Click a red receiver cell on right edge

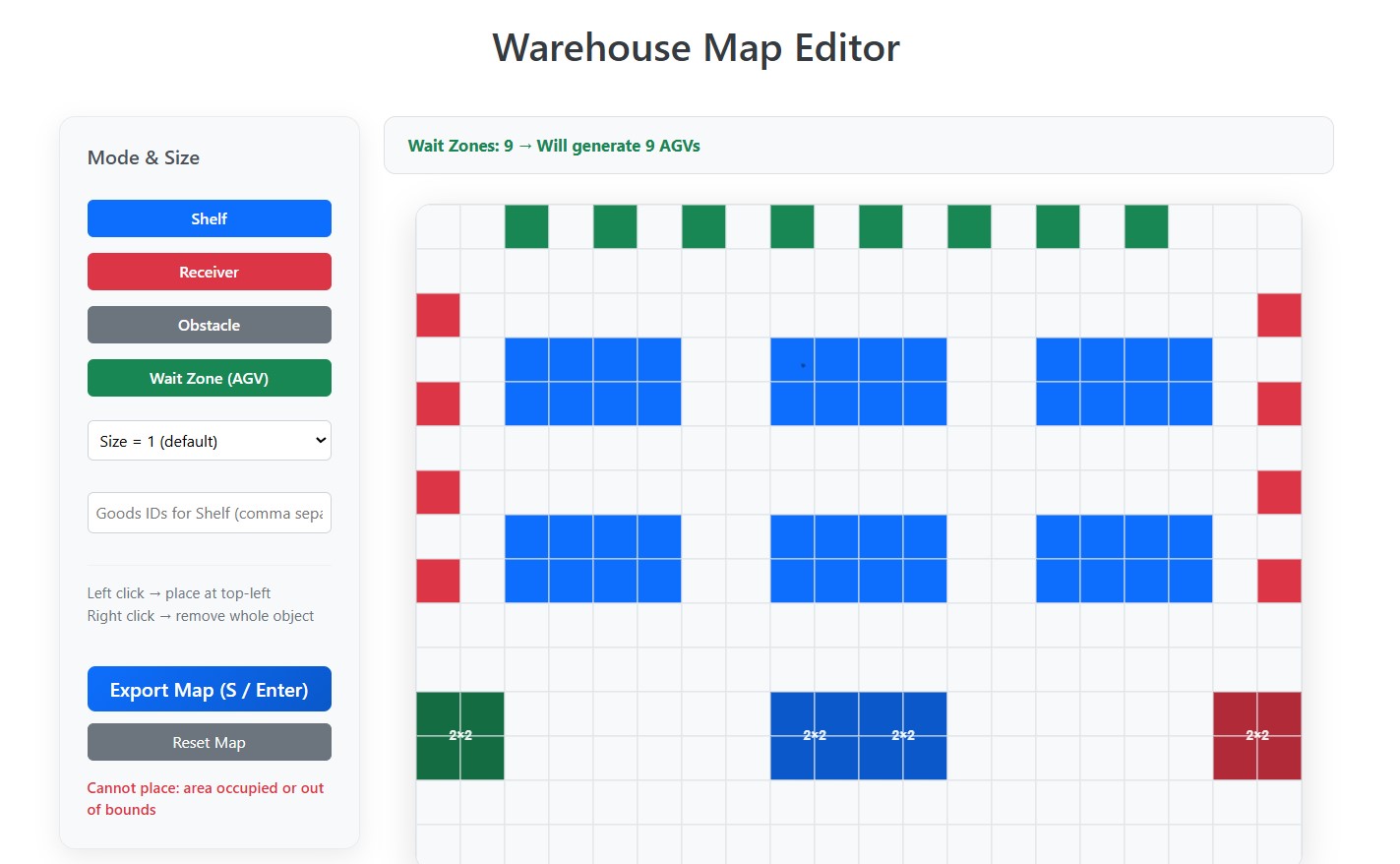1279,315
